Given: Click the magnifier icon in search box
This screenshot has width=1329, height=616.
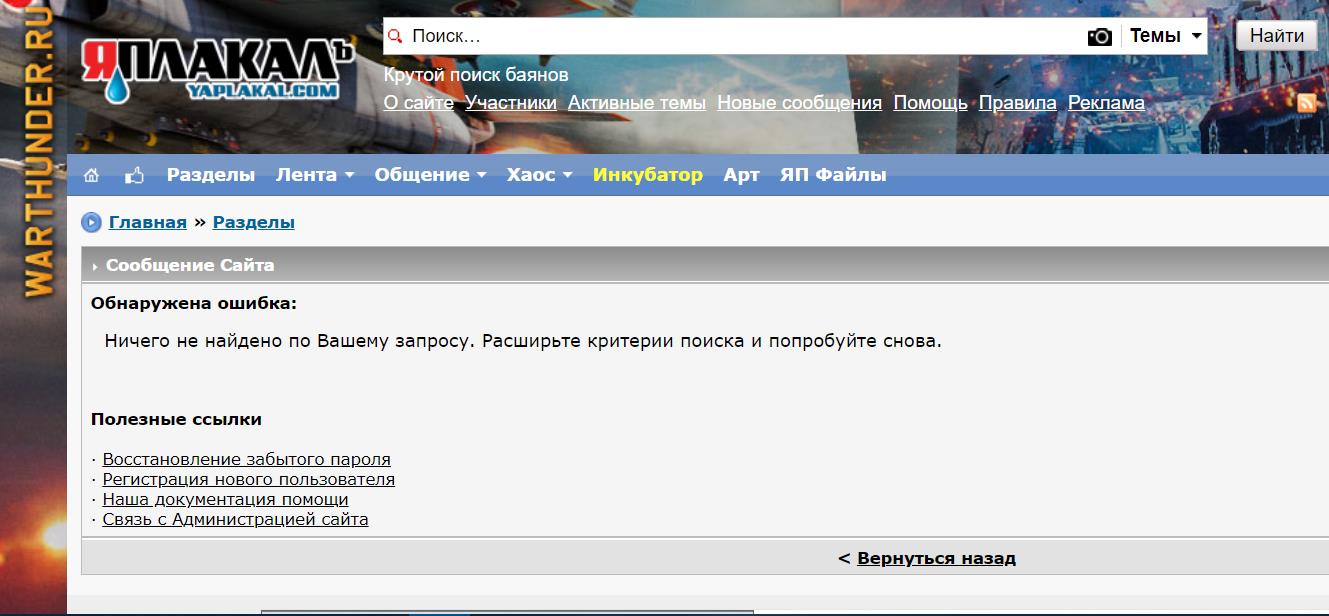Looking at the screenshot, I should coord(396,36).
